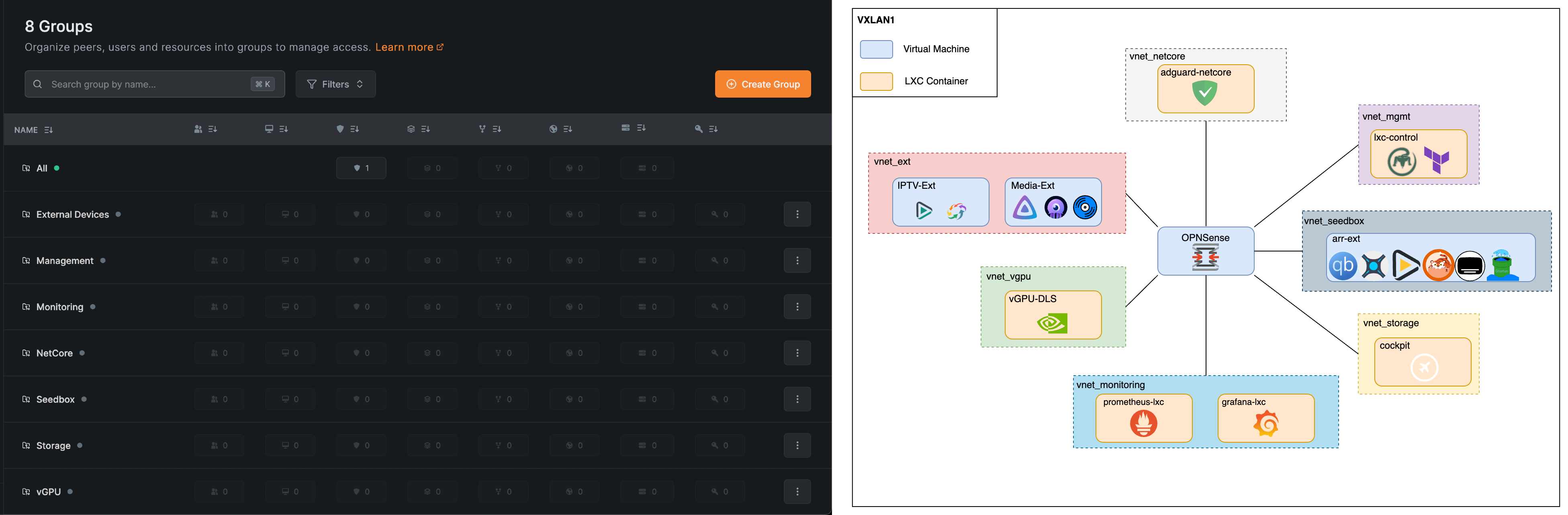Click the OPNSense node in the diagram
The height and width of the screenshot is (515, 1568).
[x=1205, y=251]
